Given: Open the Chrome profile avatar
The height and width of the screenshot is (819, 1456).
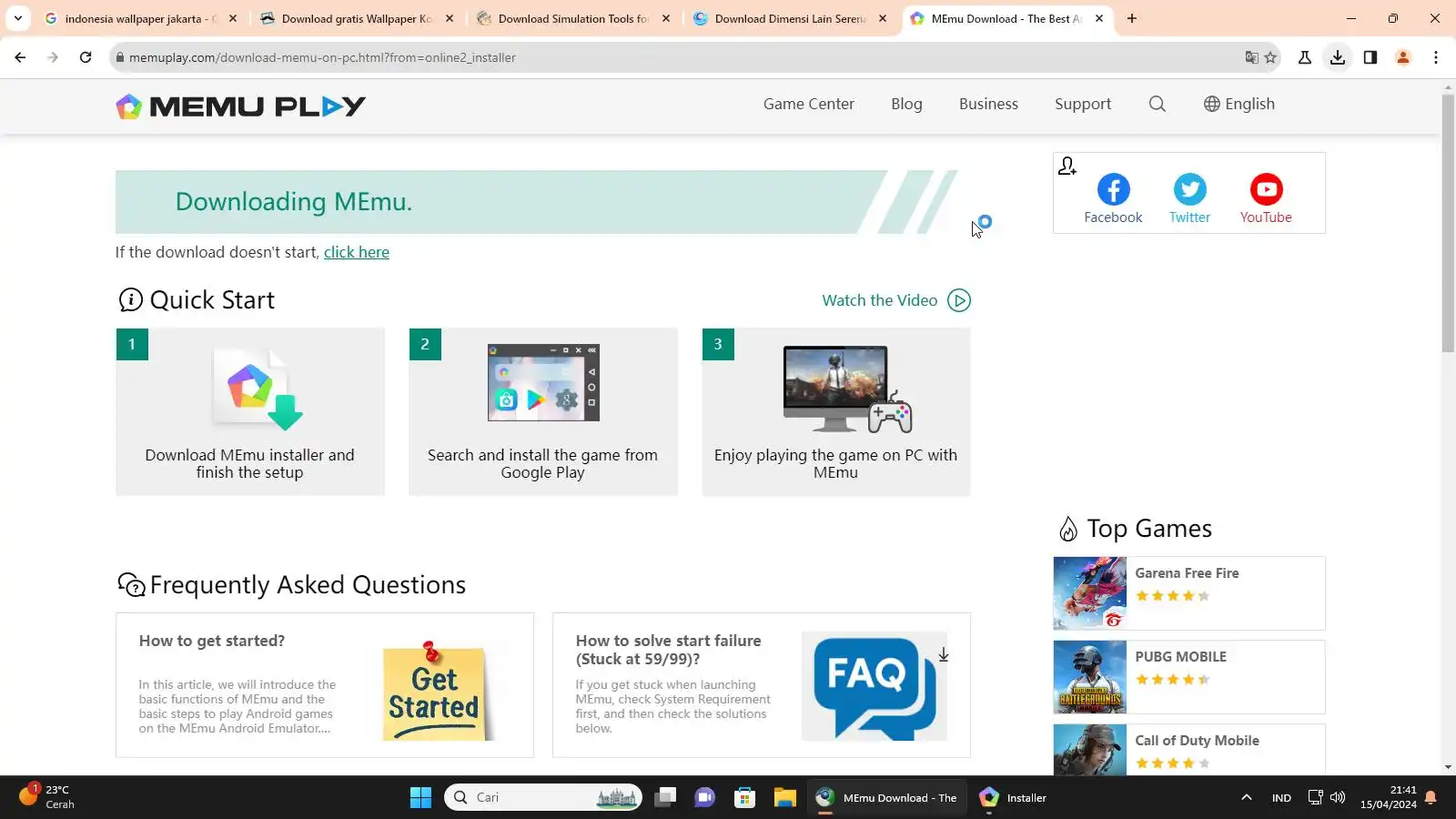Looking at the screenshot, I should (x=1403, y=57).
